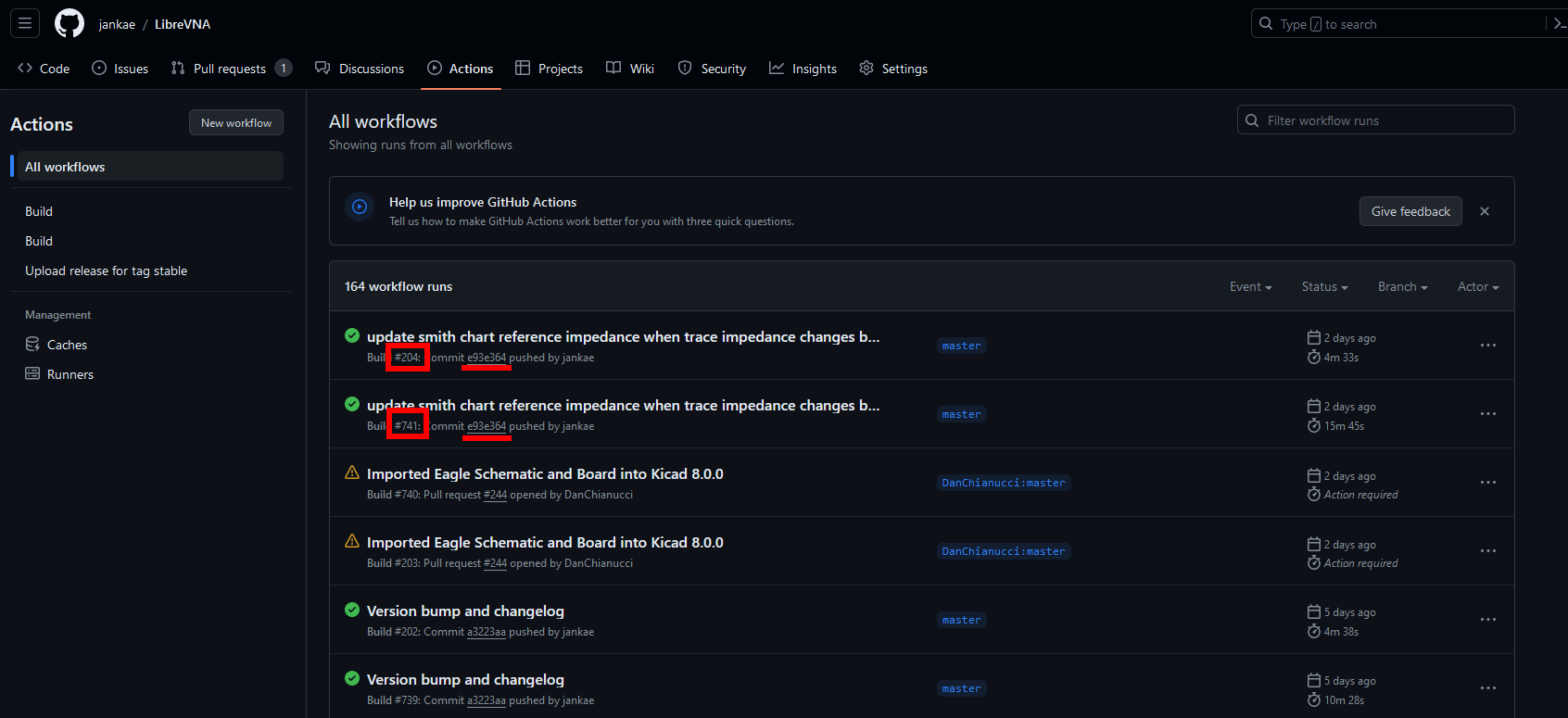1568x718 pixels.
Task: Expand the Actor filter dropdown
Action: 1477,287
